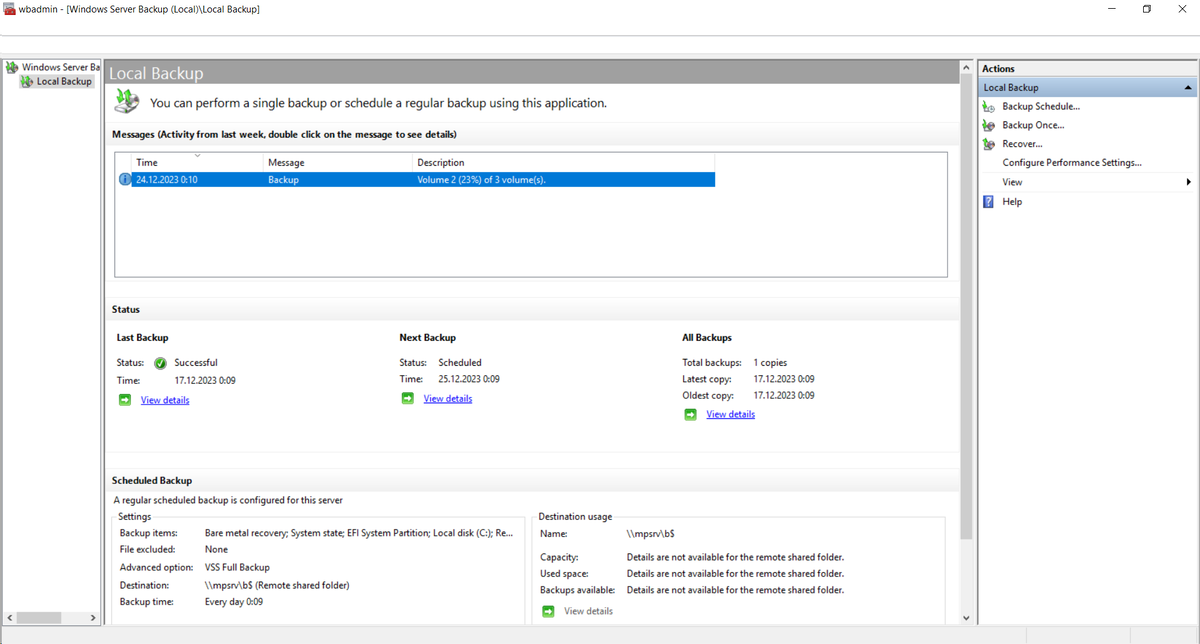The image size is (1200, 644).
Task: Click Backups available details-not-available text
Action: pos(735,590)
